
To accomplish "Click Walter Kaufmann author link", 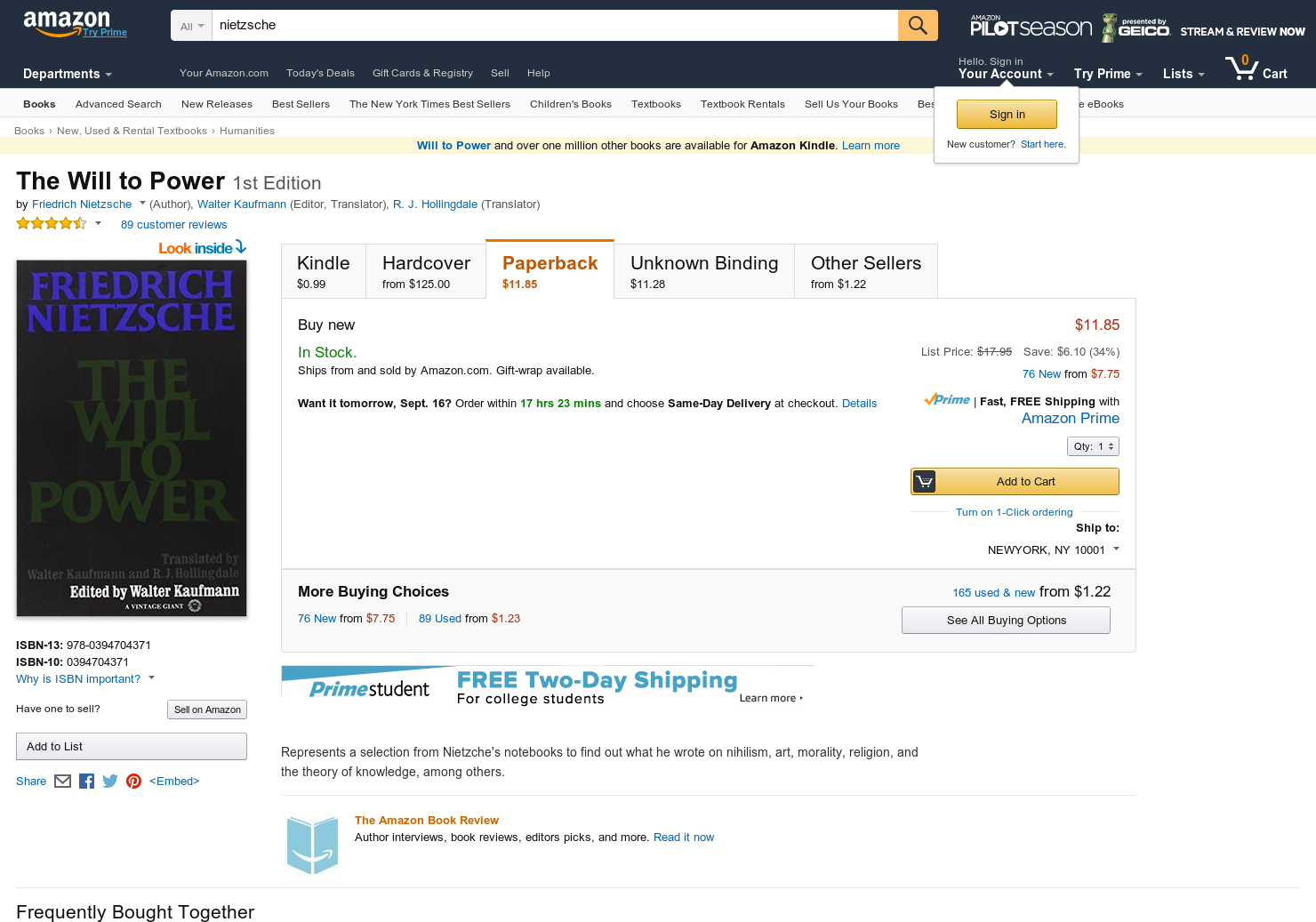I will tap(242, 204).
